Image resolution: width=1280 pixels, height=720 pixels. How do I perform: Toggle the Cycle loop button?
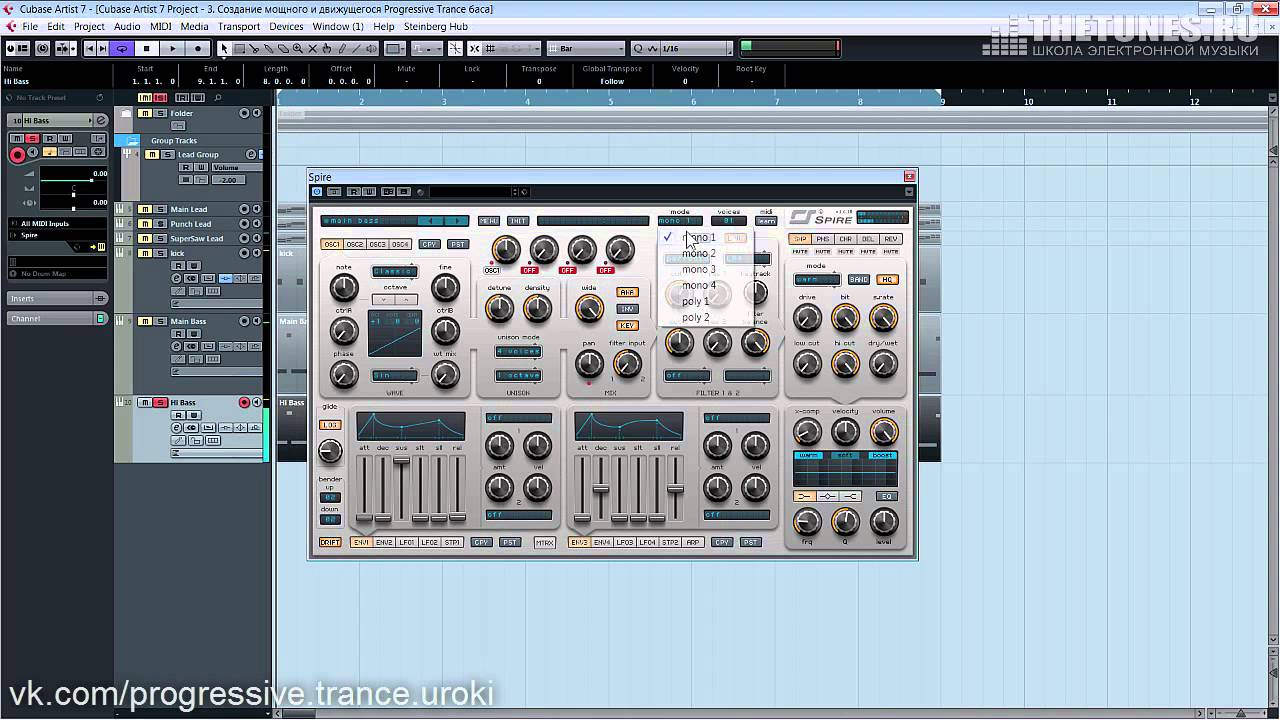(x=122, y=48)
